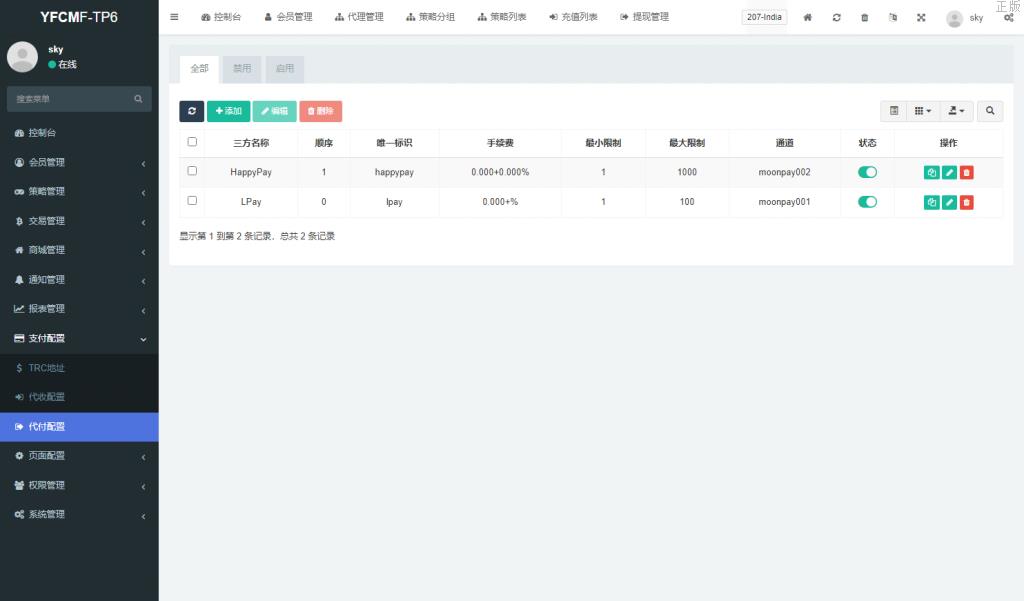Tick the select-all checkbox in table header
Screen dimensions: 1024x601
[192, 142]
